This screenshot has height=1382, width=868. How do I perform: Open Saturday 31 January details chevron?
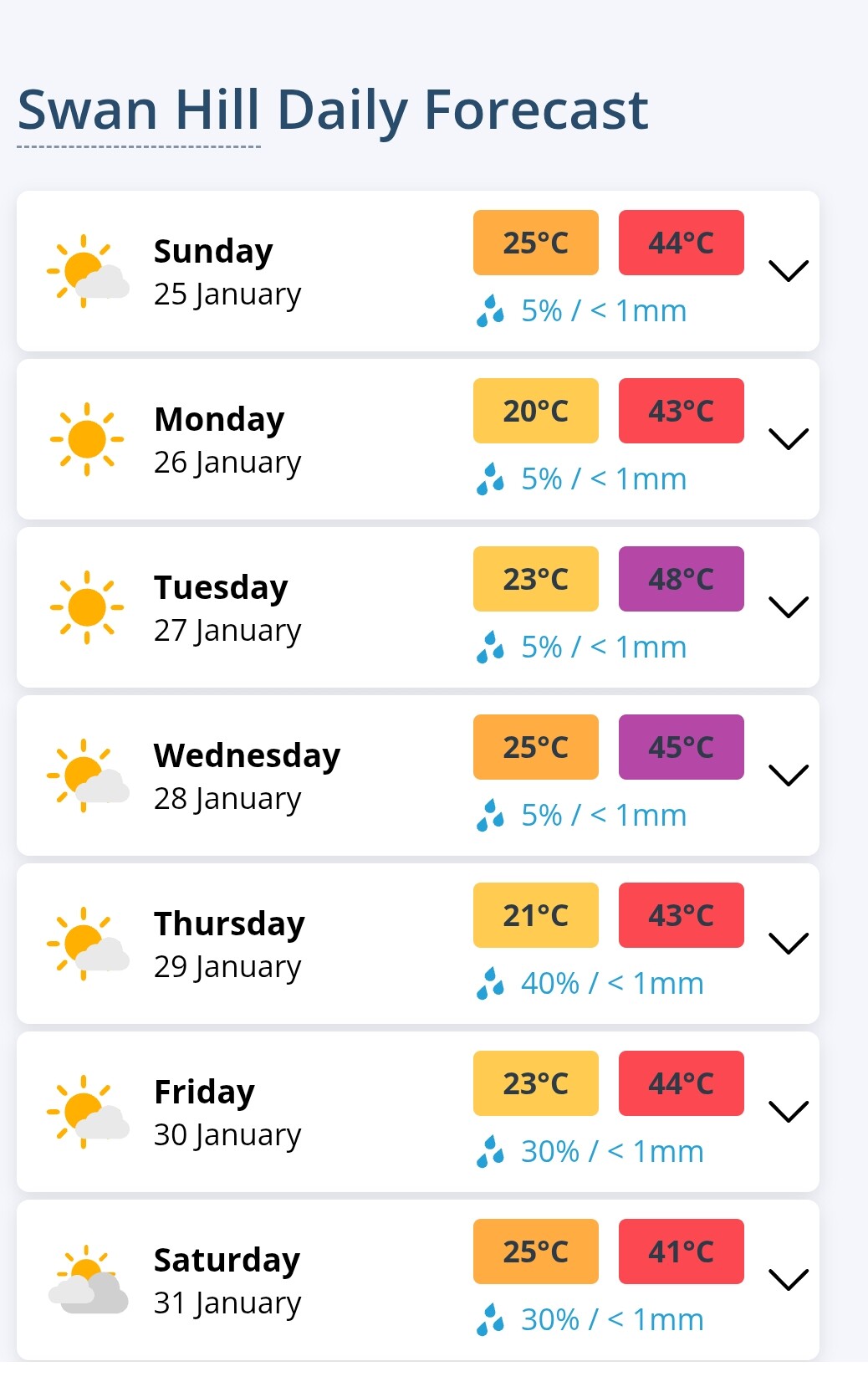[x=788, y=1280]
